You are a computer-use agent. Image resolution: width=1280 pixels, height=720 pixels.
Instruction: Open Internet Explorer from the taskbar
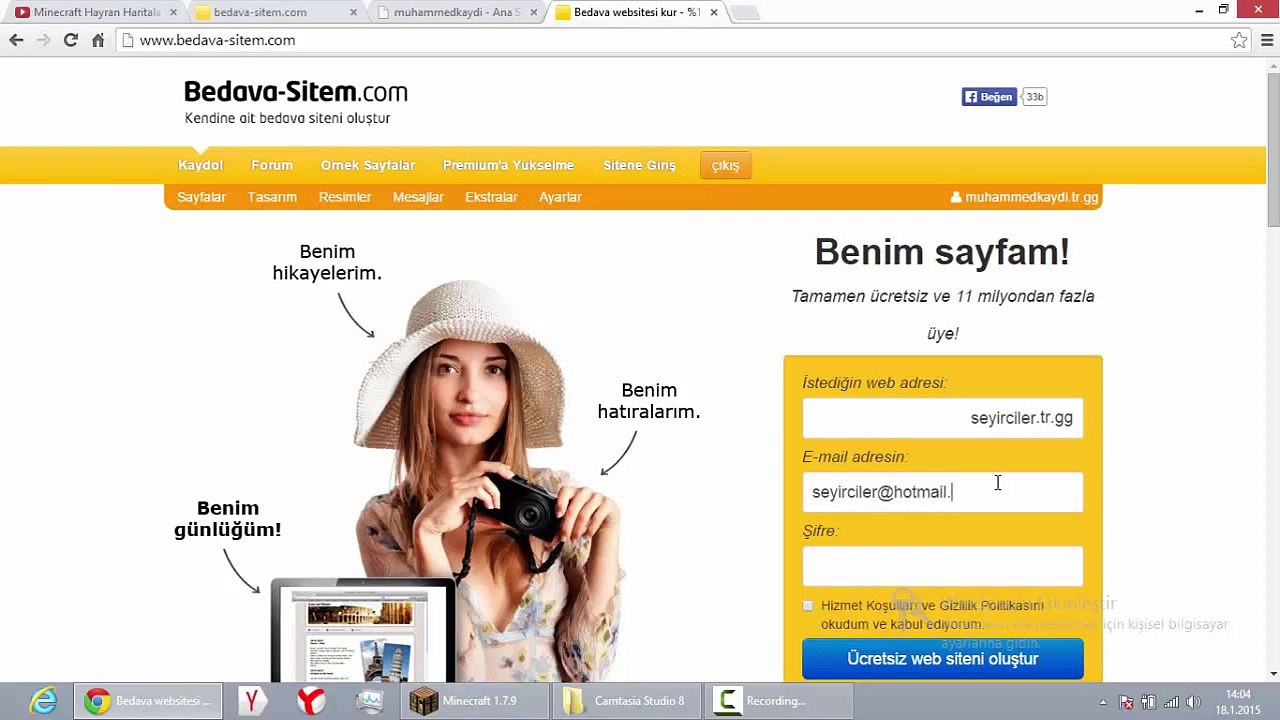[x=43, y=701]
